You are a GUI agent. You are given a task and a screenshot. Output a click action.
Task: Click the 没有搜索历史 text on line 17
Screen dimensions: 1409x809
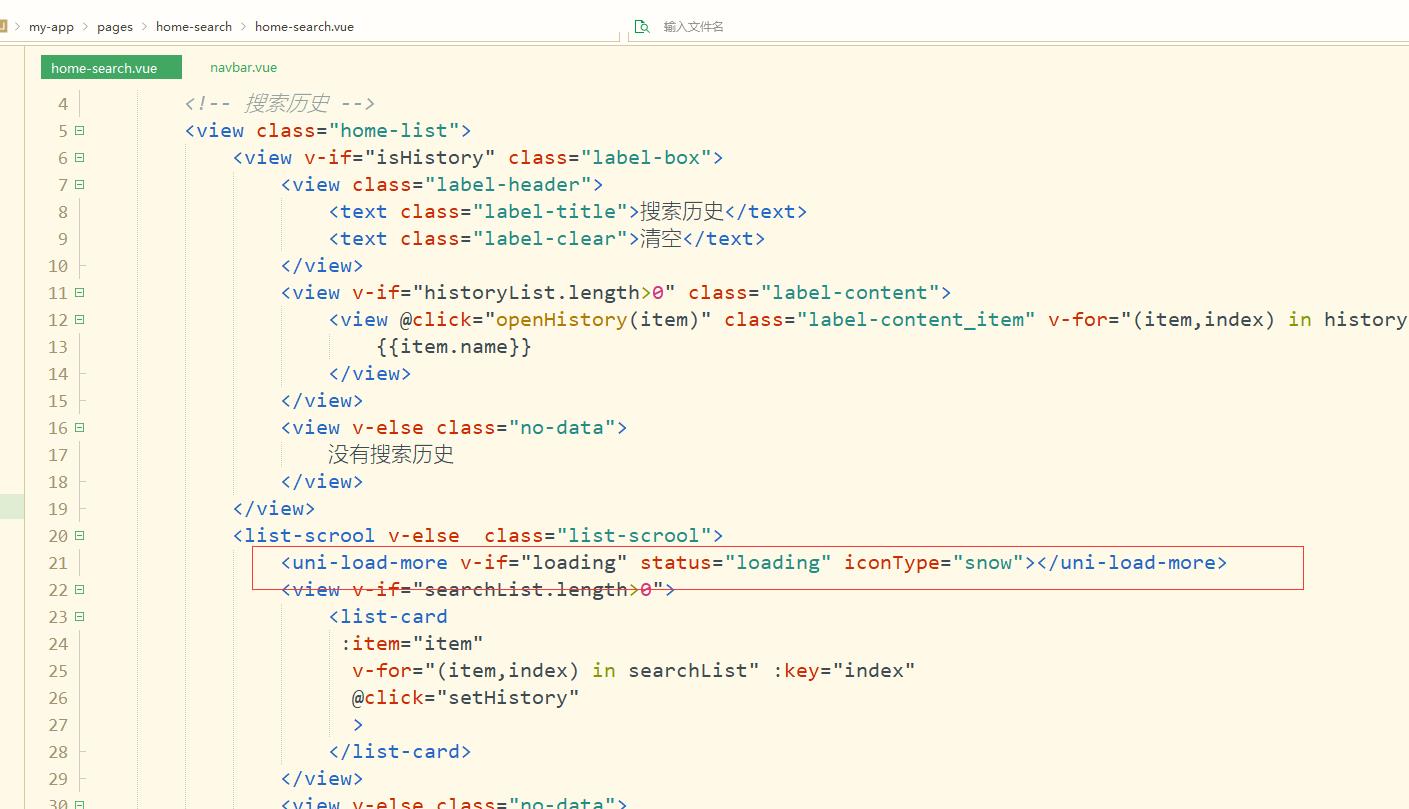(x=391, y=454)
